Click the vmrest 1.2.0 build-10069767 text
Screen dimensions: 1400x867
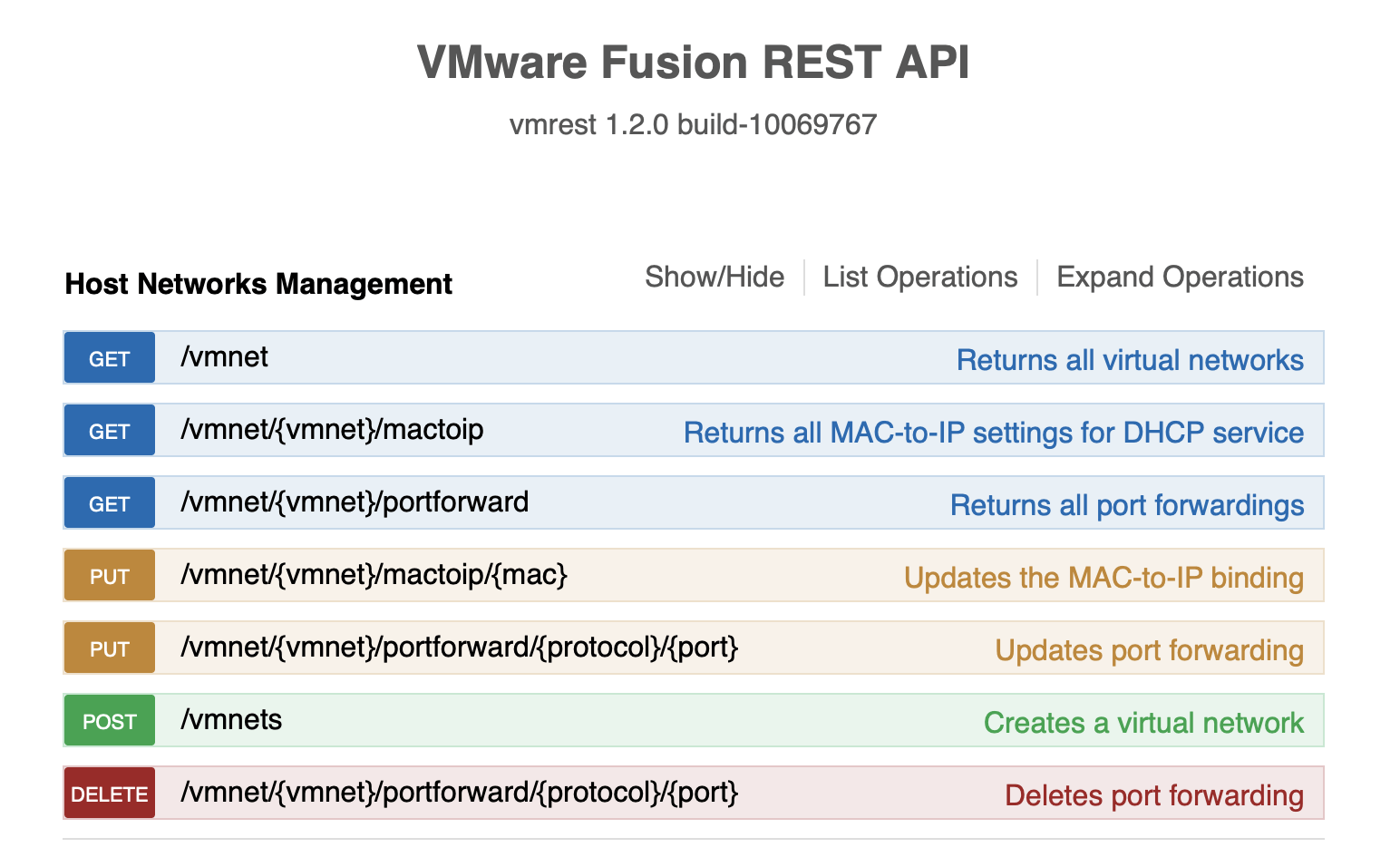click(694, 124)
